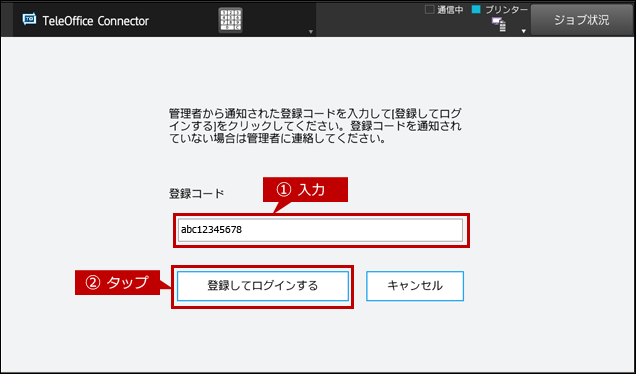636x374 pixels.
Task: Open the ジョブ状況 job status button
Action: pyautogui.click(x=582, y=20)
